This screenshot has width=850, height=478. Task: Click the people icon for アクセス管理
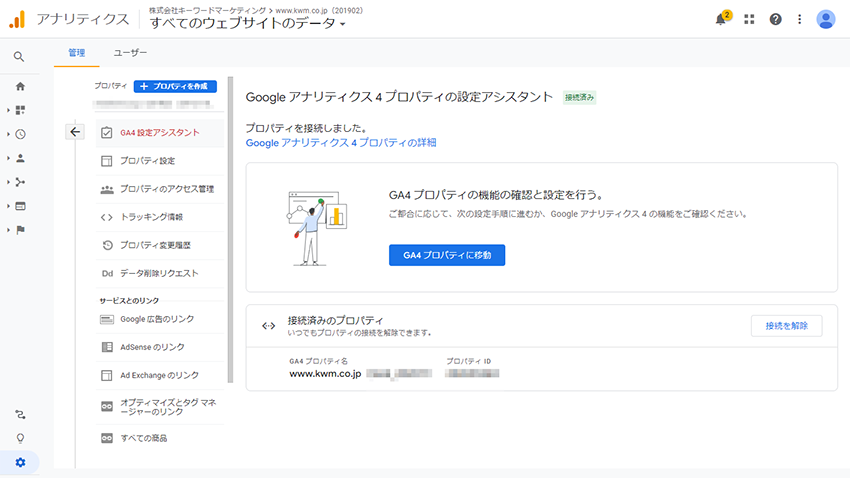tap(107, 189)
